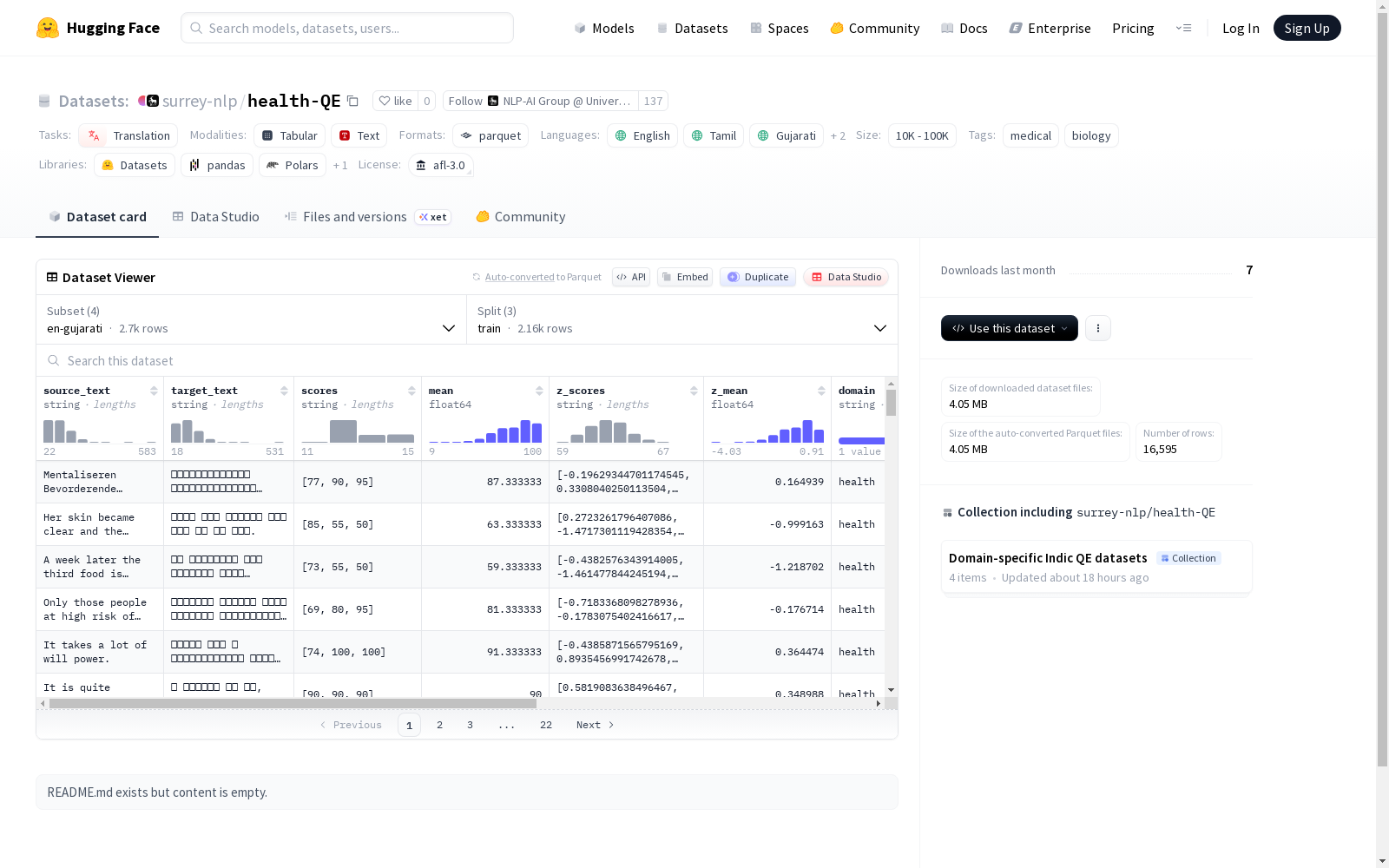Show the +2 more languages
This screenshot has width=1389, height=868.
click(x=838, y=135)
